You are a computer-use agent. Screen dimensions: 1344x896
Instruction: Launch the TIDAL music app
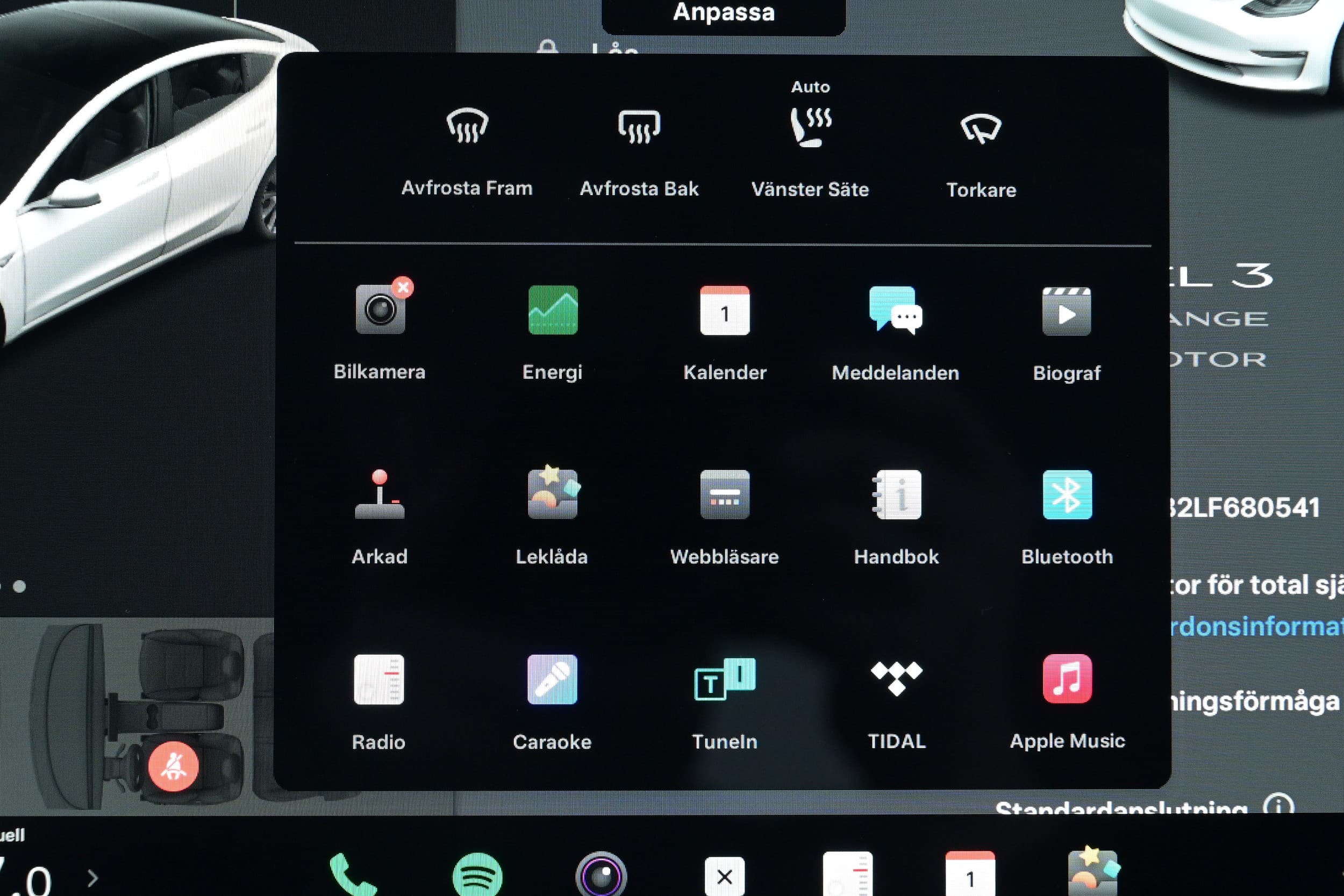[x=896, y=679]
